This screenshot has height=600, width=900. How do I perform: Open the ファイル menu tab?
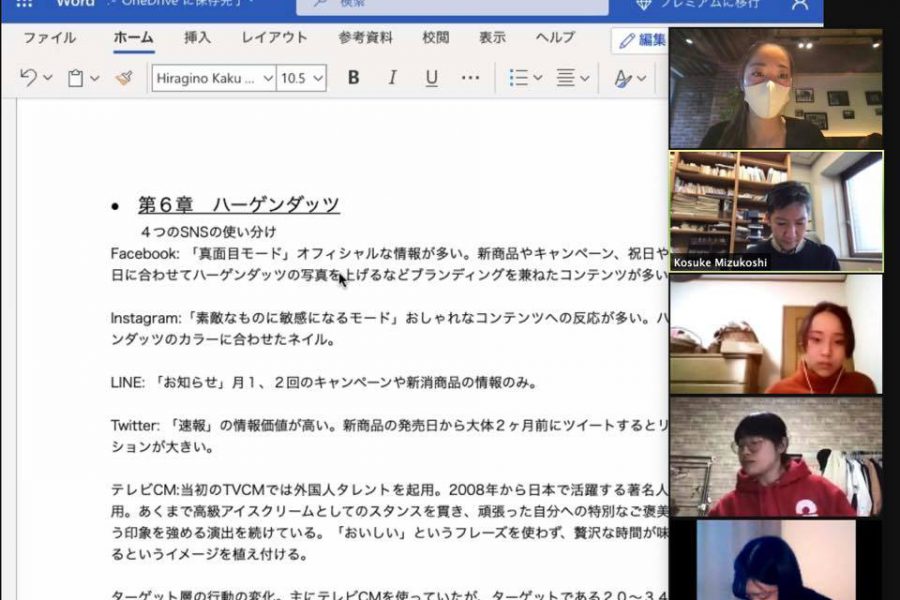49,38
